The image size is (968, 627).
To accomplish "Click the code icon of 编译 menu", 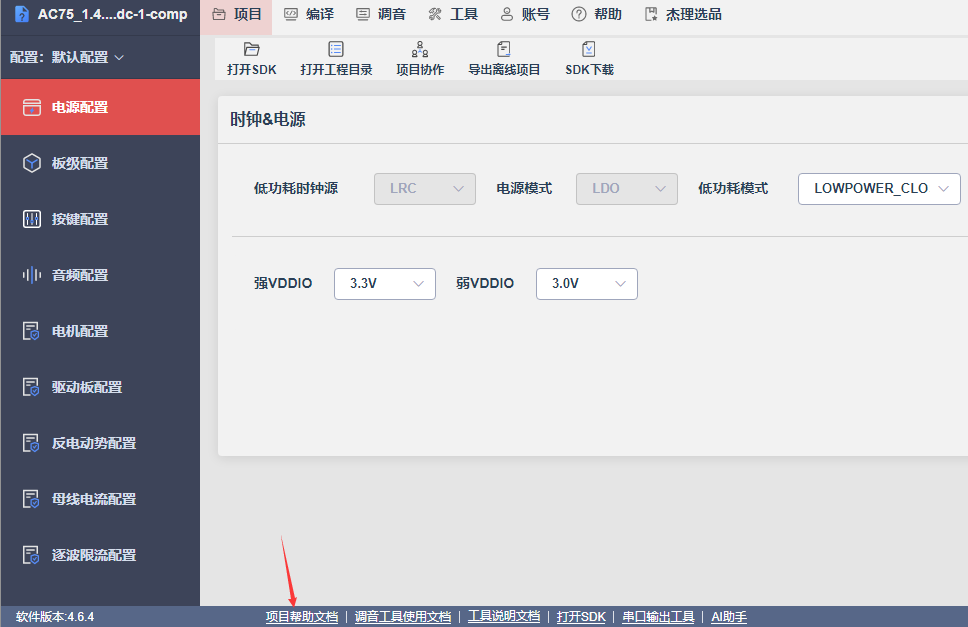I will (291, 14).
